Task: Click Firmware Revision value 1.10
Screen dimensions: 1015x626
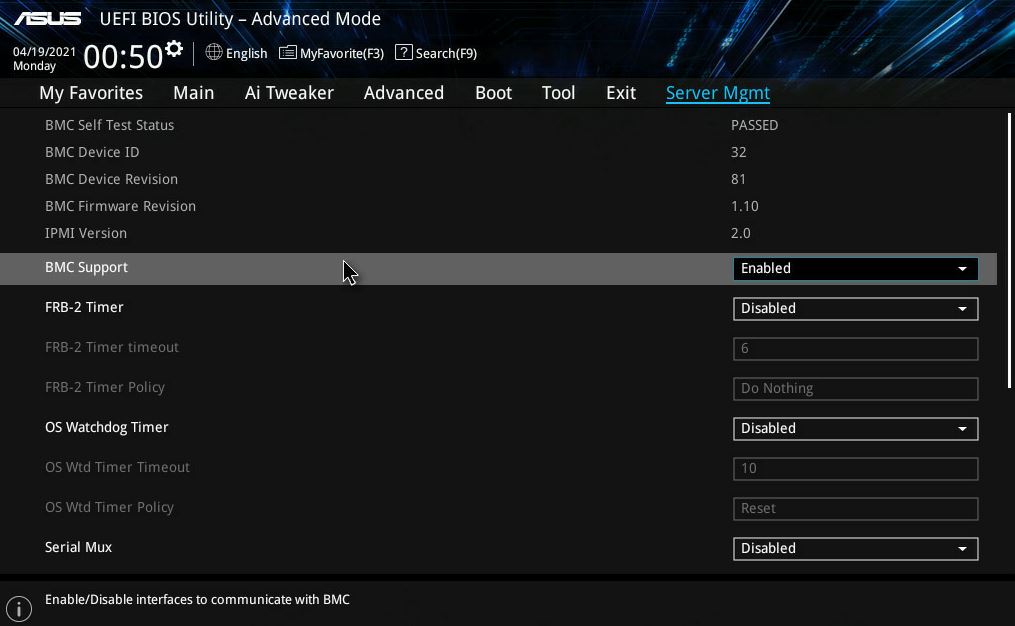Action: pyautogui.click(x=744, y=207)
